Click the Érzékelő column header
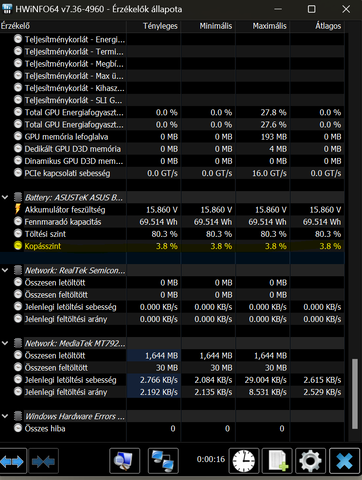Viewport: 362px width, 480px height. click(63, 26)
